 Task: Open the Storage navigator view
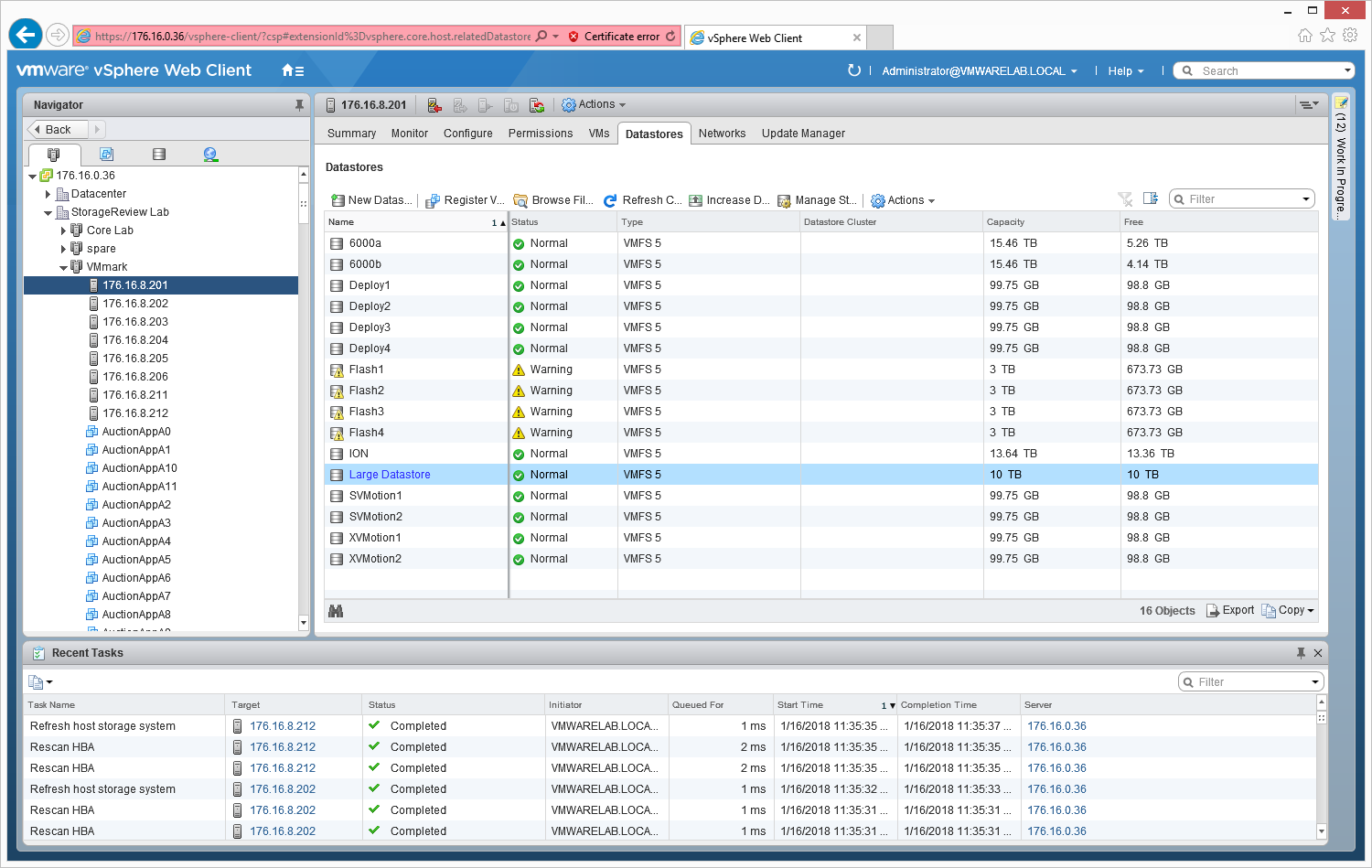[x=159, y=155]
